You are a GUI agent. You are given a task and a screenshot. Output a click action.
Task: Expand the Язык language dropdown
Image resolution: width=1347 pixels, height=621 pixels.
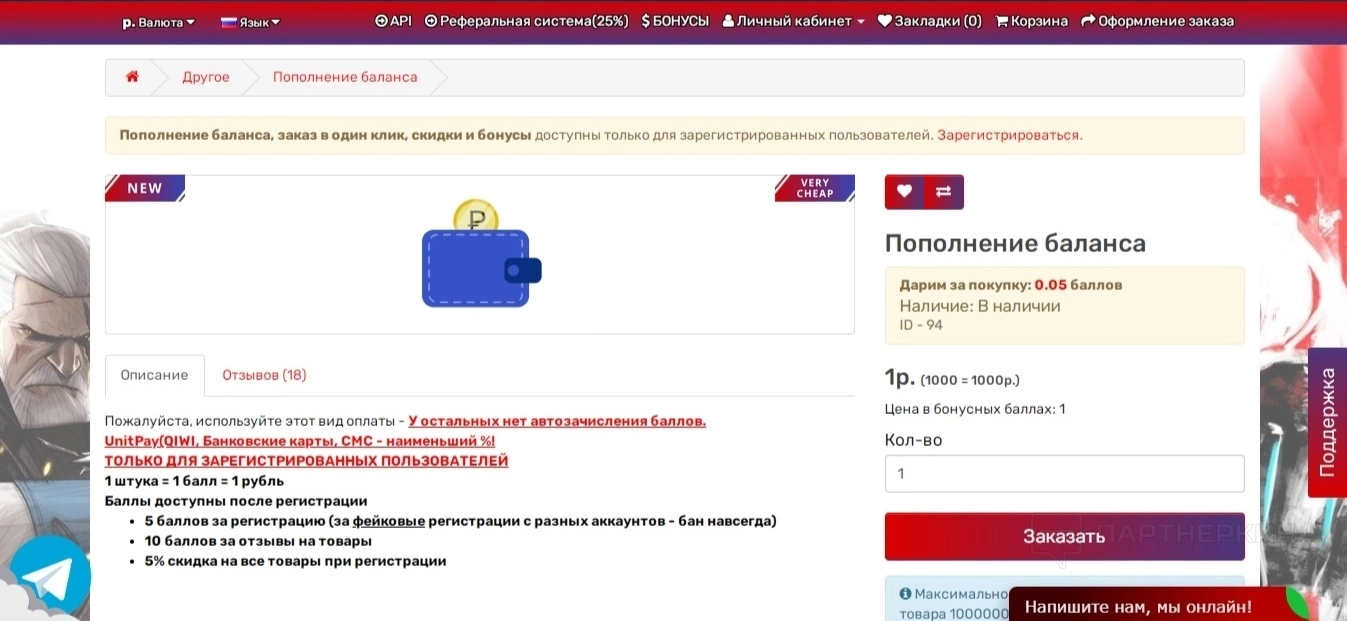coord(251,22)
